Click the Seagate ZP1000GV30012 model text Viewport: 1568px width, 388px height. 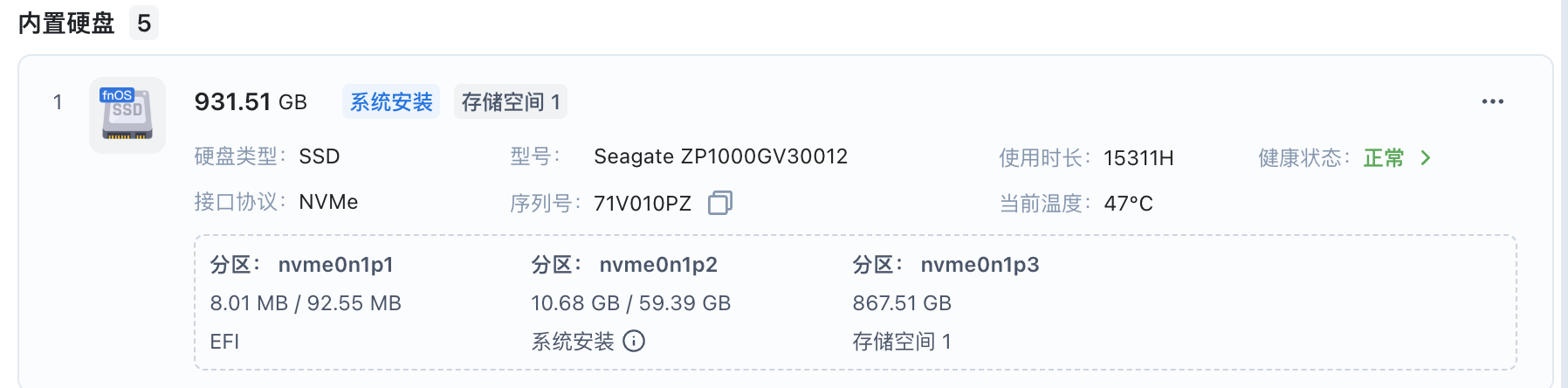point(720,156)
